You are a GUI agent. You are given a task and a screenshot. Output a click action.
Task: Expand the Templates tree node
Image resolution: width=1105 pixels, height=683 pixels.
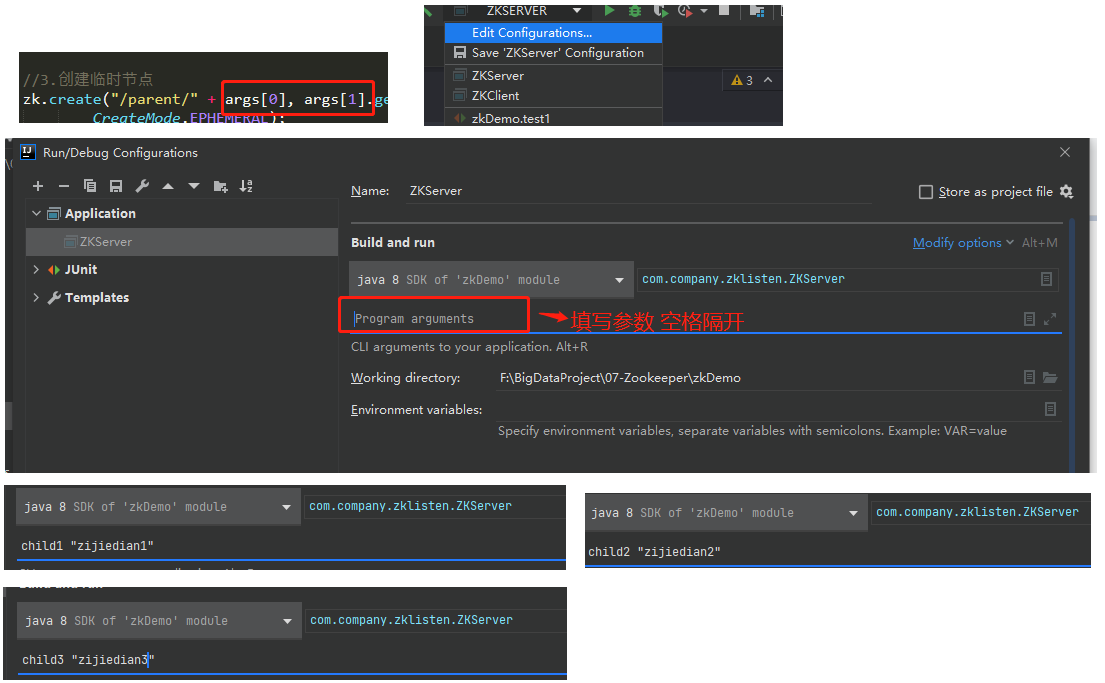click(x=36, y=297)
